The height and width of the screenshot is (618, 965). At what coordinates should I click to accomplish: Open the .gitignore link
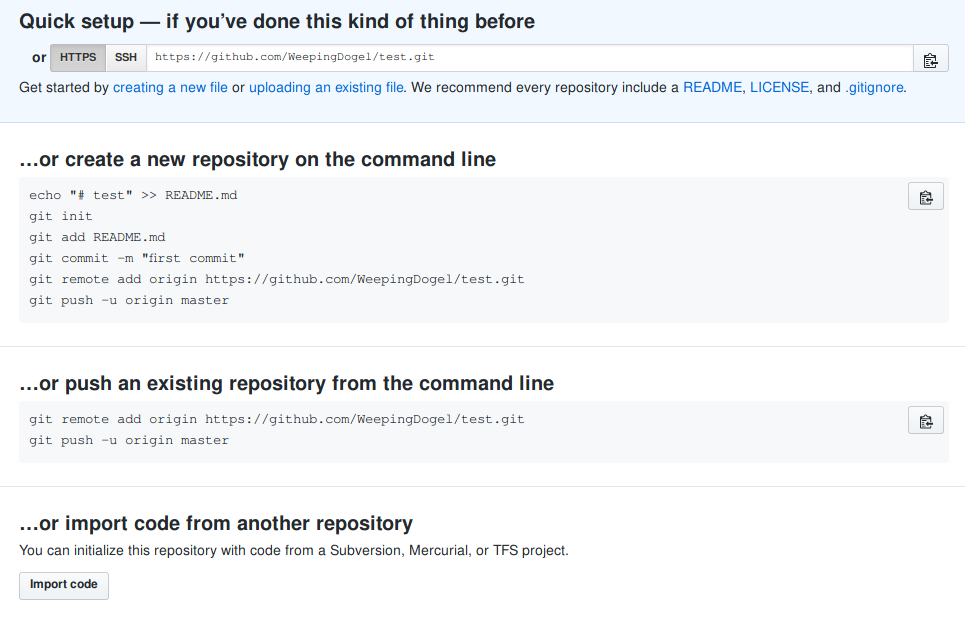(874, 88)
